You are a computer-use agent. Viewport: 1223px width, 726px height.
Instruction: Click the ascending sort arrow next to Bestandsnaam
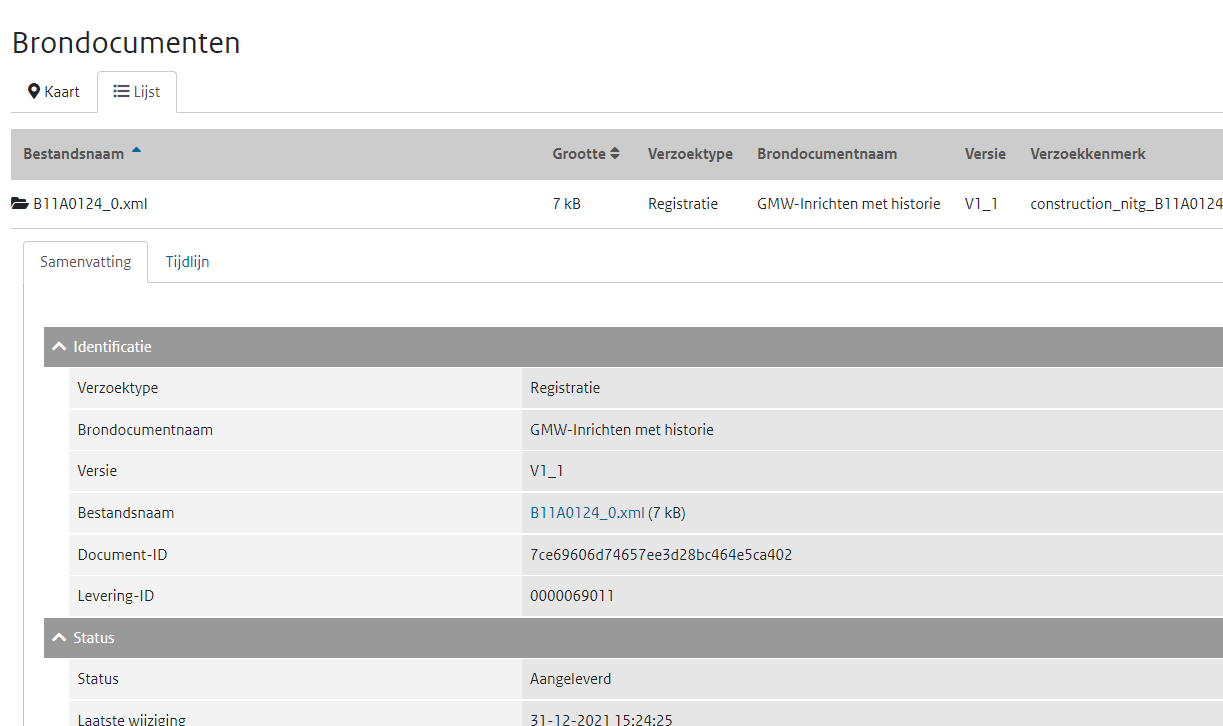tap(136, 151)
